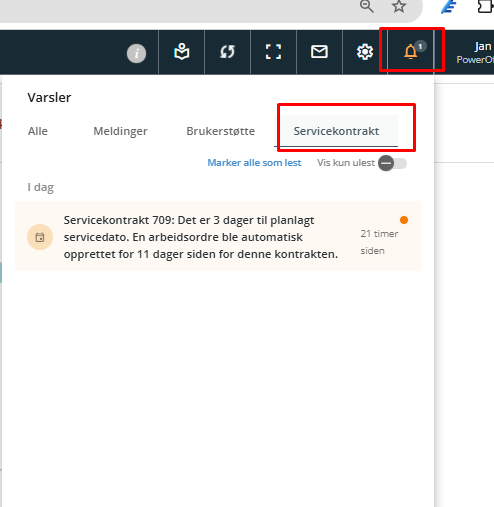Image resolution: width=494 pixels, height=507 pixels.
Task: Bookmark page with star icon
Action: click(399, 6)
